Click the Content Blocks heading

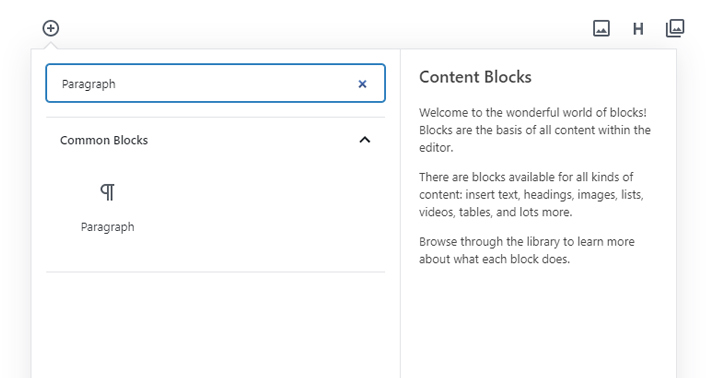[x=475, y=77]
